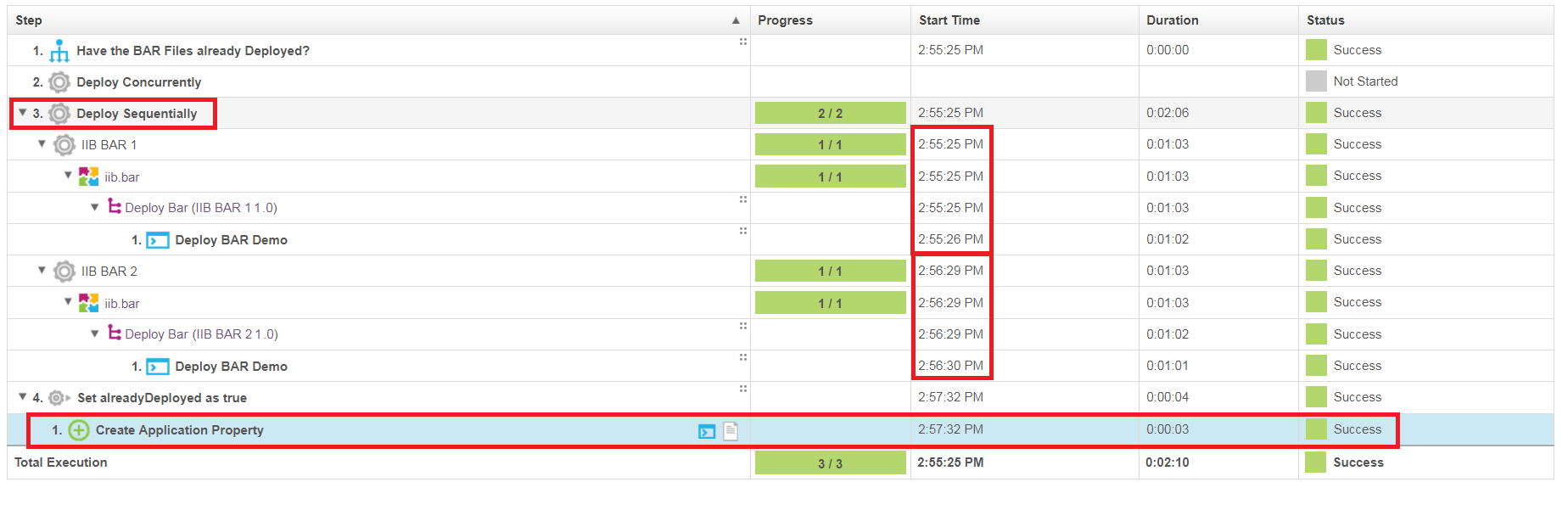Collapse the Deploy Bar (IIB BAR 1 1.0) node
This screenshot has width=1568, height=510.
[95, 207]
